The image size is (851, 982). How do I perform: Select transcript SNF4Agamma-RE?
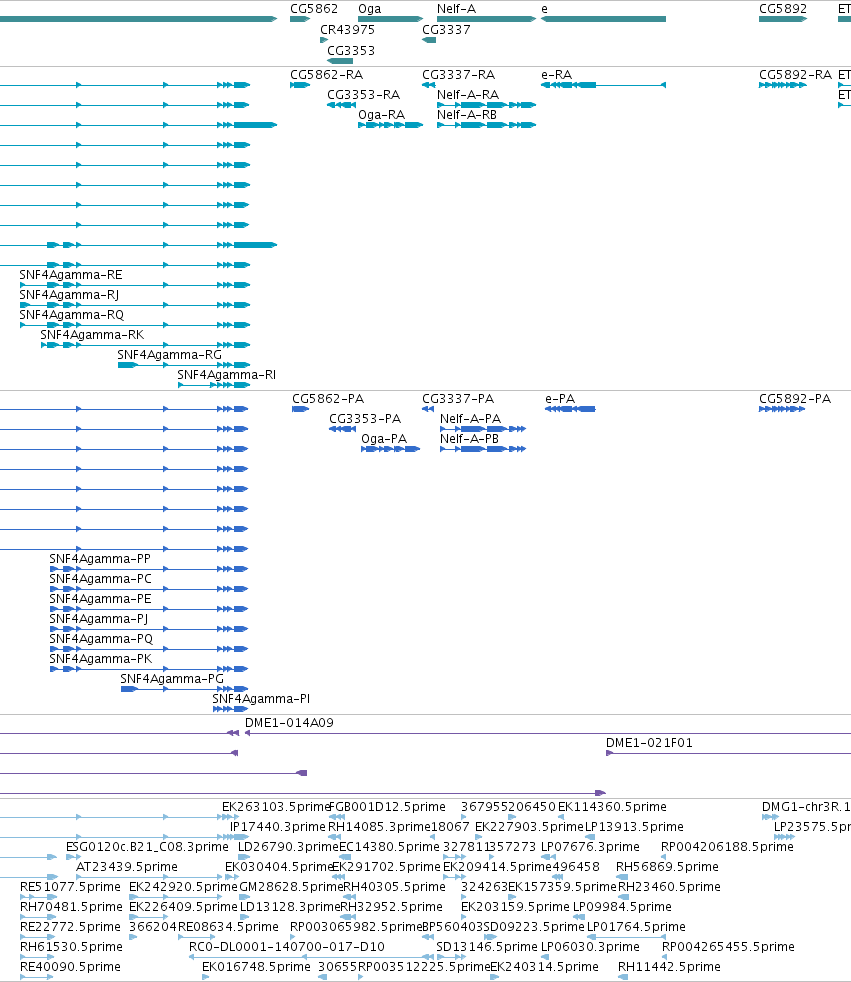(x=71, y=274)
